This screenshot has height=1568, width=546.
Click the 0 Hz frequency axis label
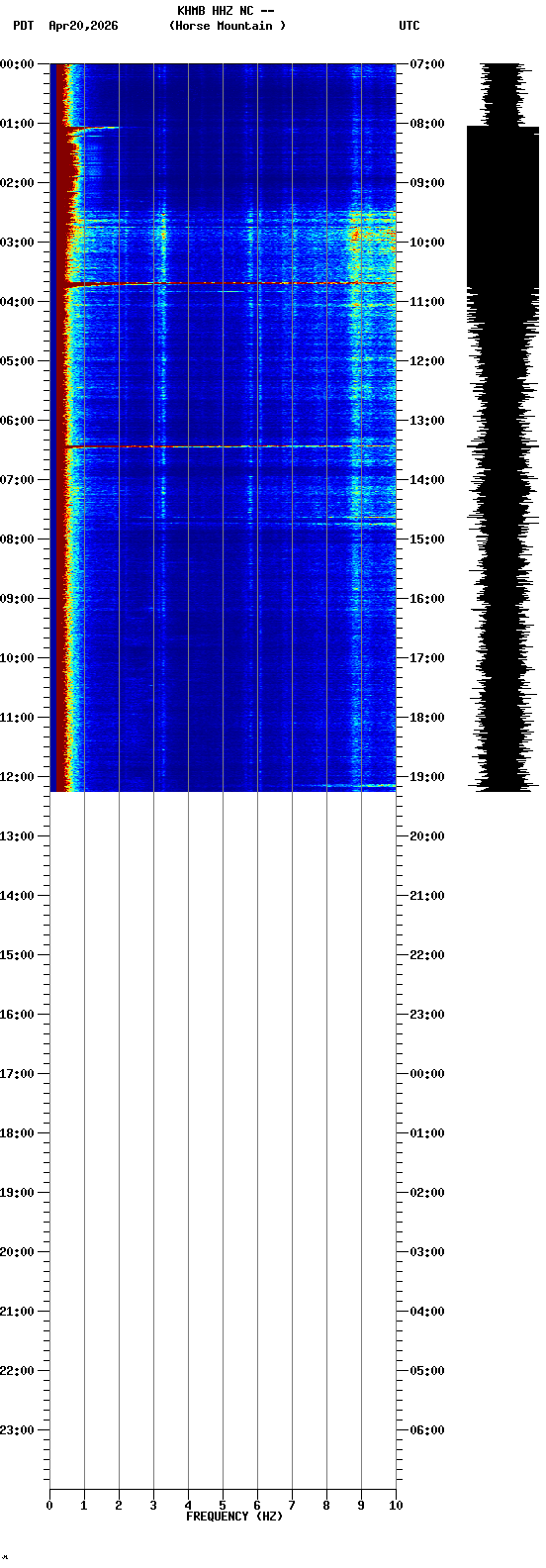point(49,1506)
